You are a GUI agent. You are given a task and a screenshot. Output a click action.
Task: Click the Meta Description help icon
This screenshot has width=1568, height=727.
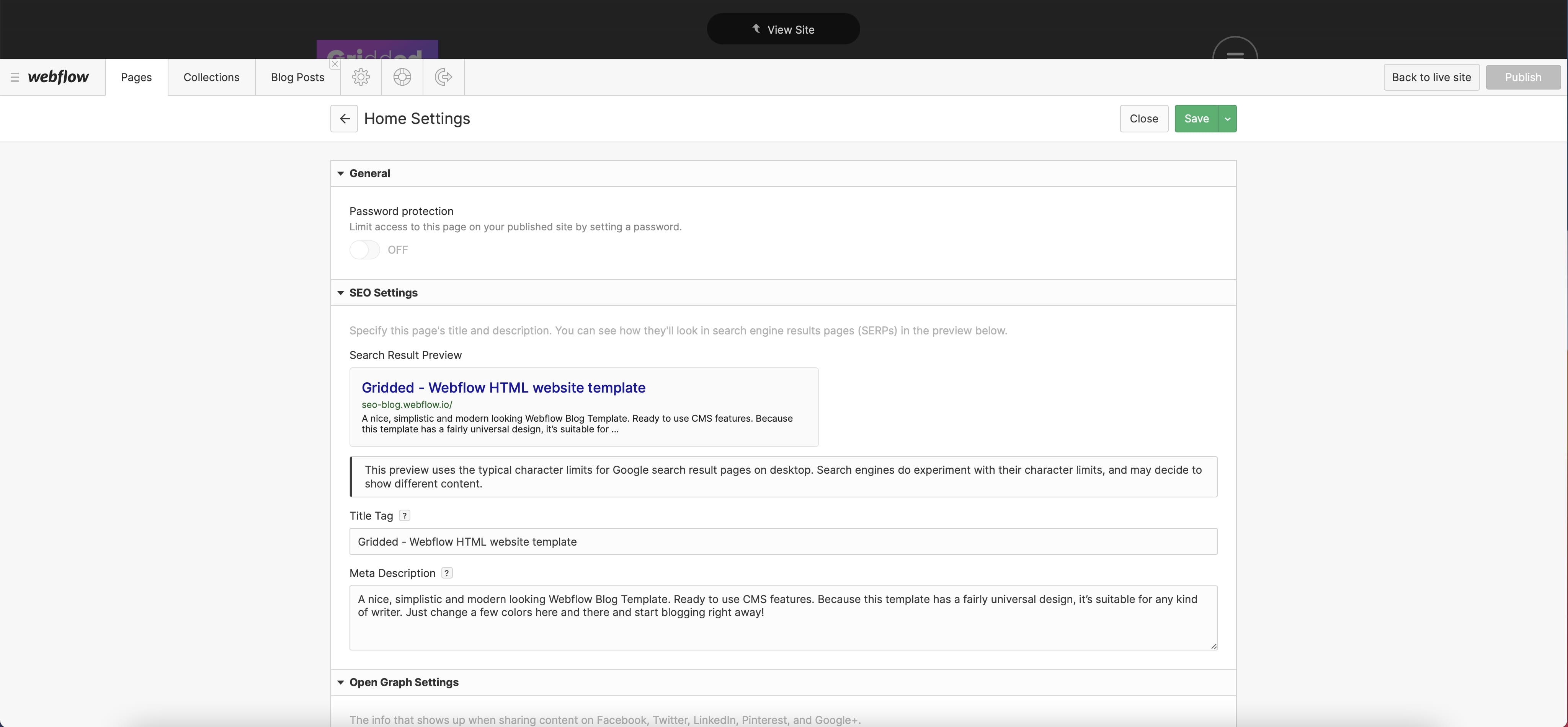click(447, 573)
